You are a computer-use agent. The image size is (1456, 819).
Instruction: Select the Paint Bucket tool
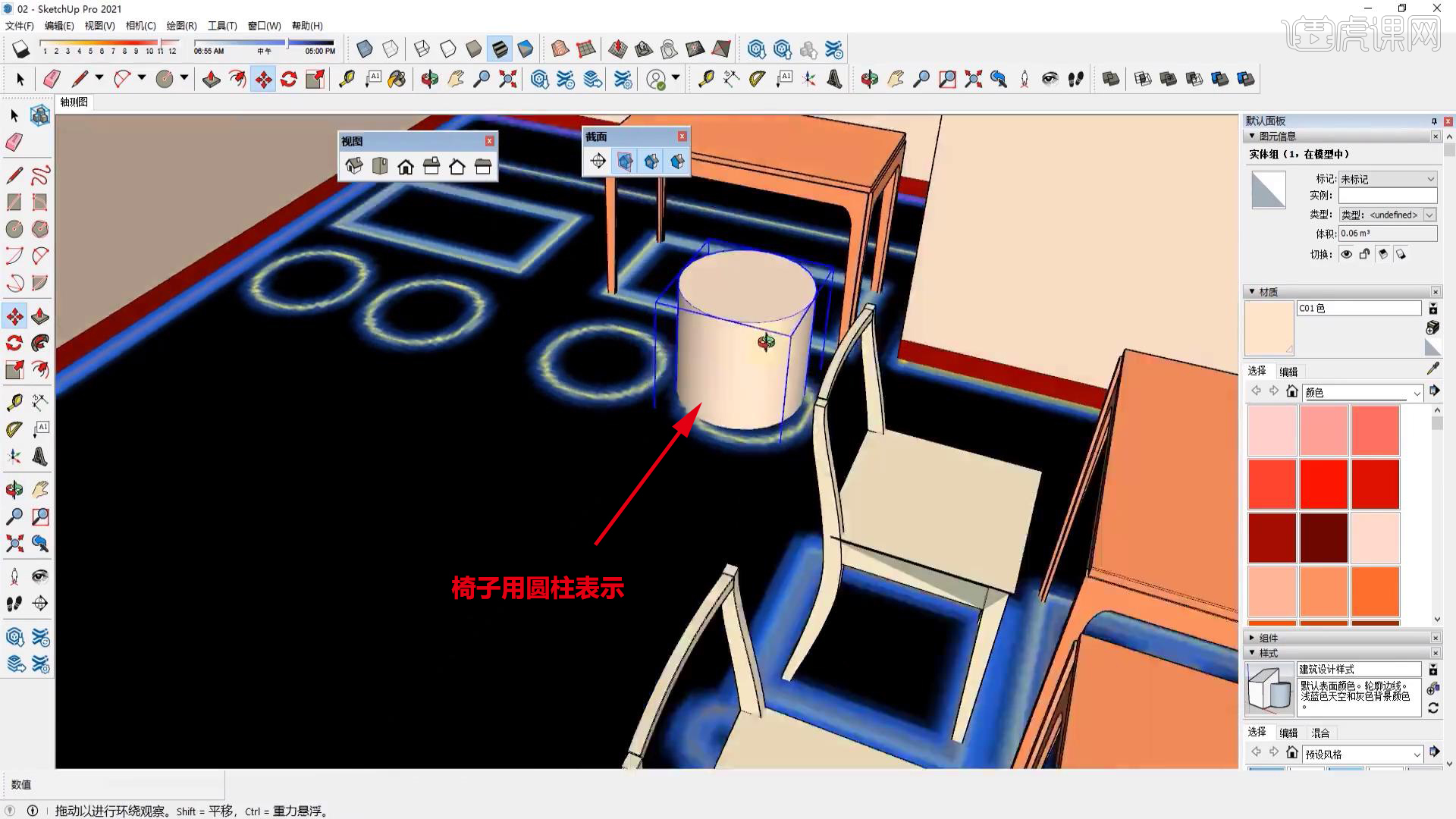(397, 79)
